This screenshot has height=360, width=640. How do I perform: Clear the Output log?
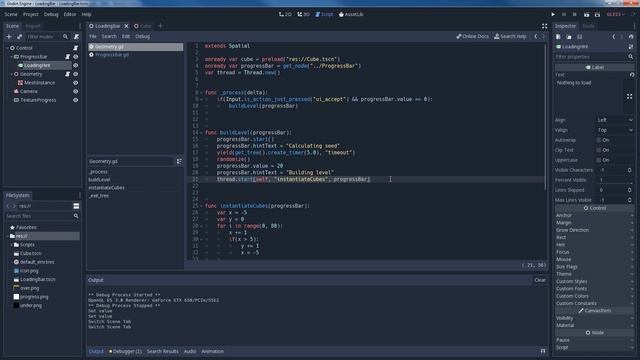pos(540,280)
